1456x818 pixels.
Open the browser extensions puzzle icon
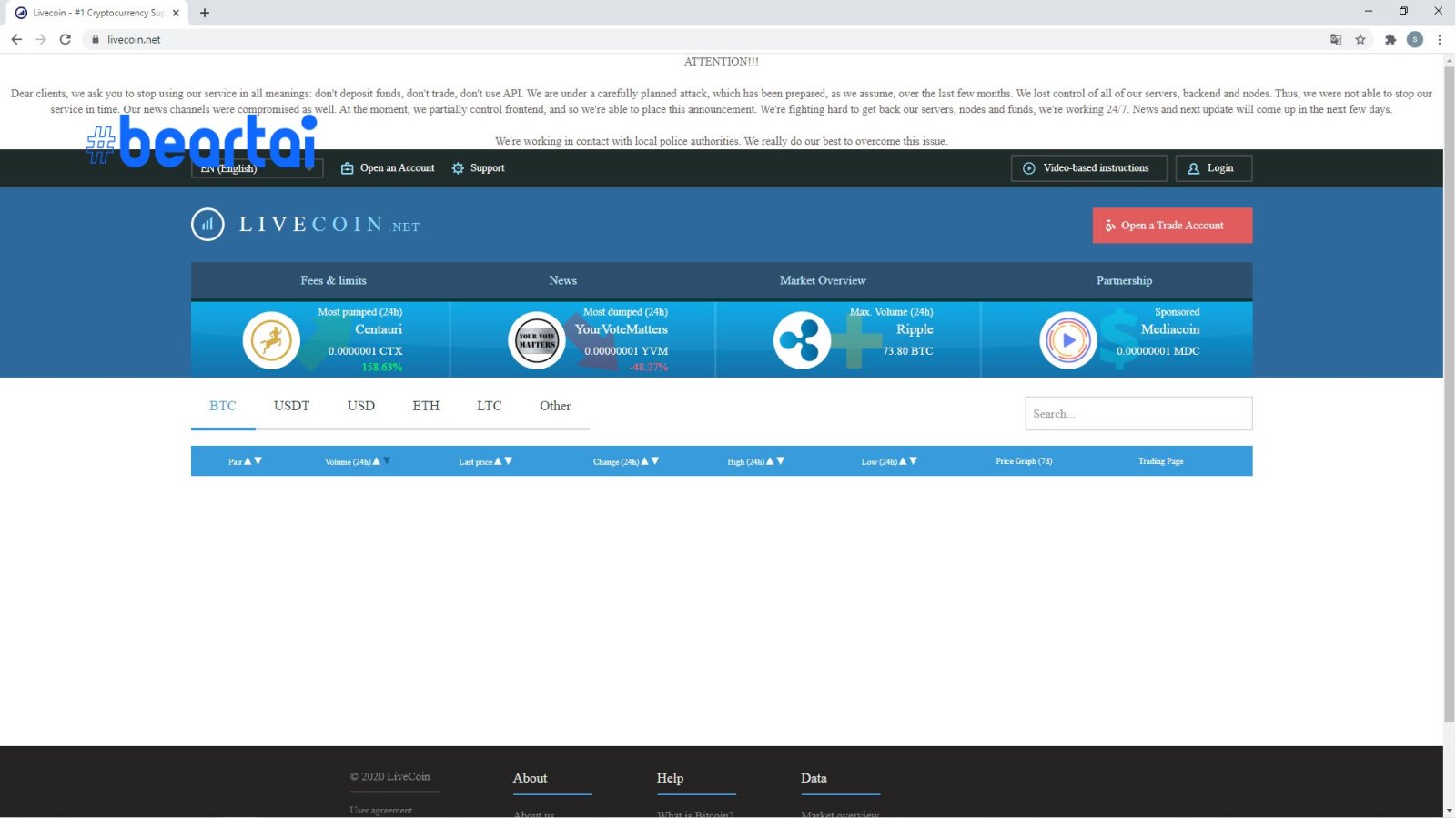point(1390,39)
